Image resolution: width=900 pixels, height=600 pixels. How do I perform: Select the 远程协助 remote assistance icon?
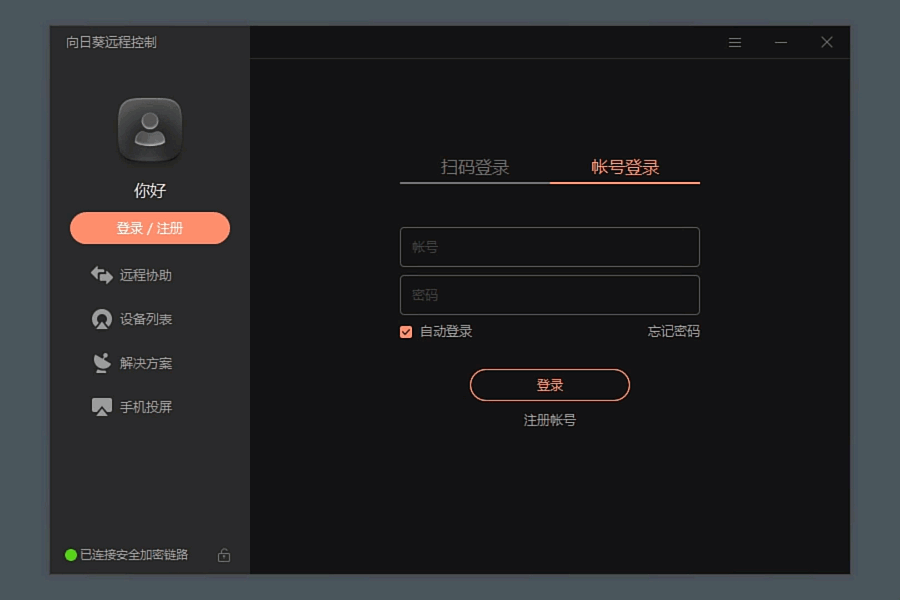coord(102,275)
